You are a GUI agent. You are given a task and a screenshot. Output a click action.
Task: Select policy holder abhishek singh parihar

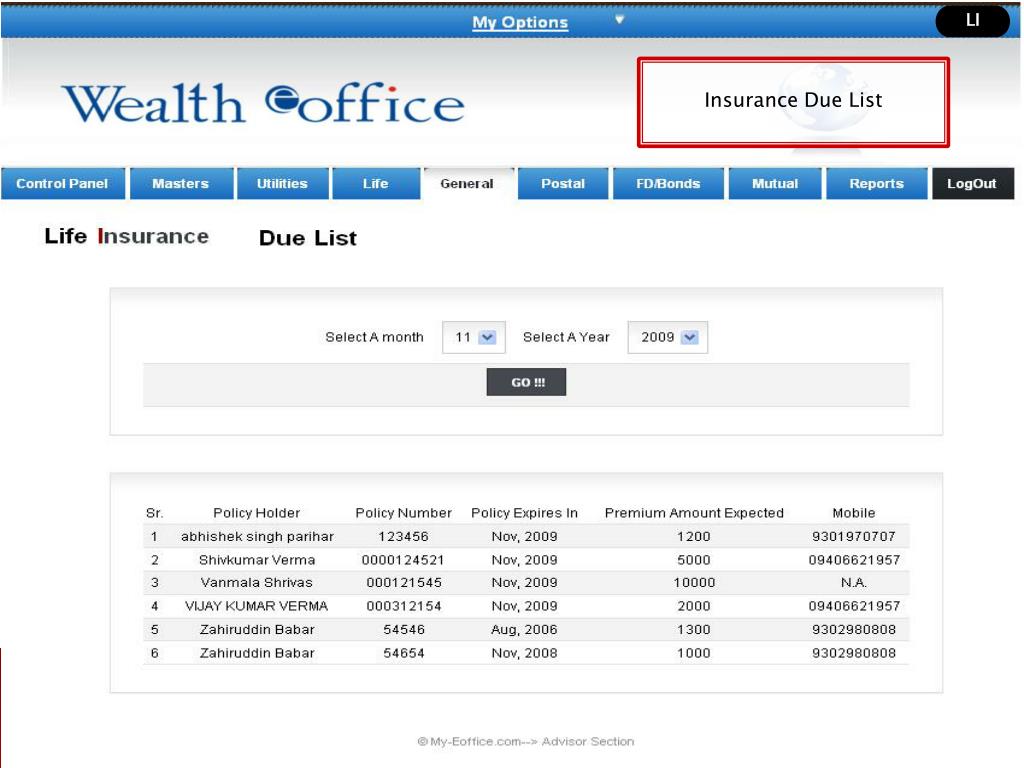click(257, 536)
